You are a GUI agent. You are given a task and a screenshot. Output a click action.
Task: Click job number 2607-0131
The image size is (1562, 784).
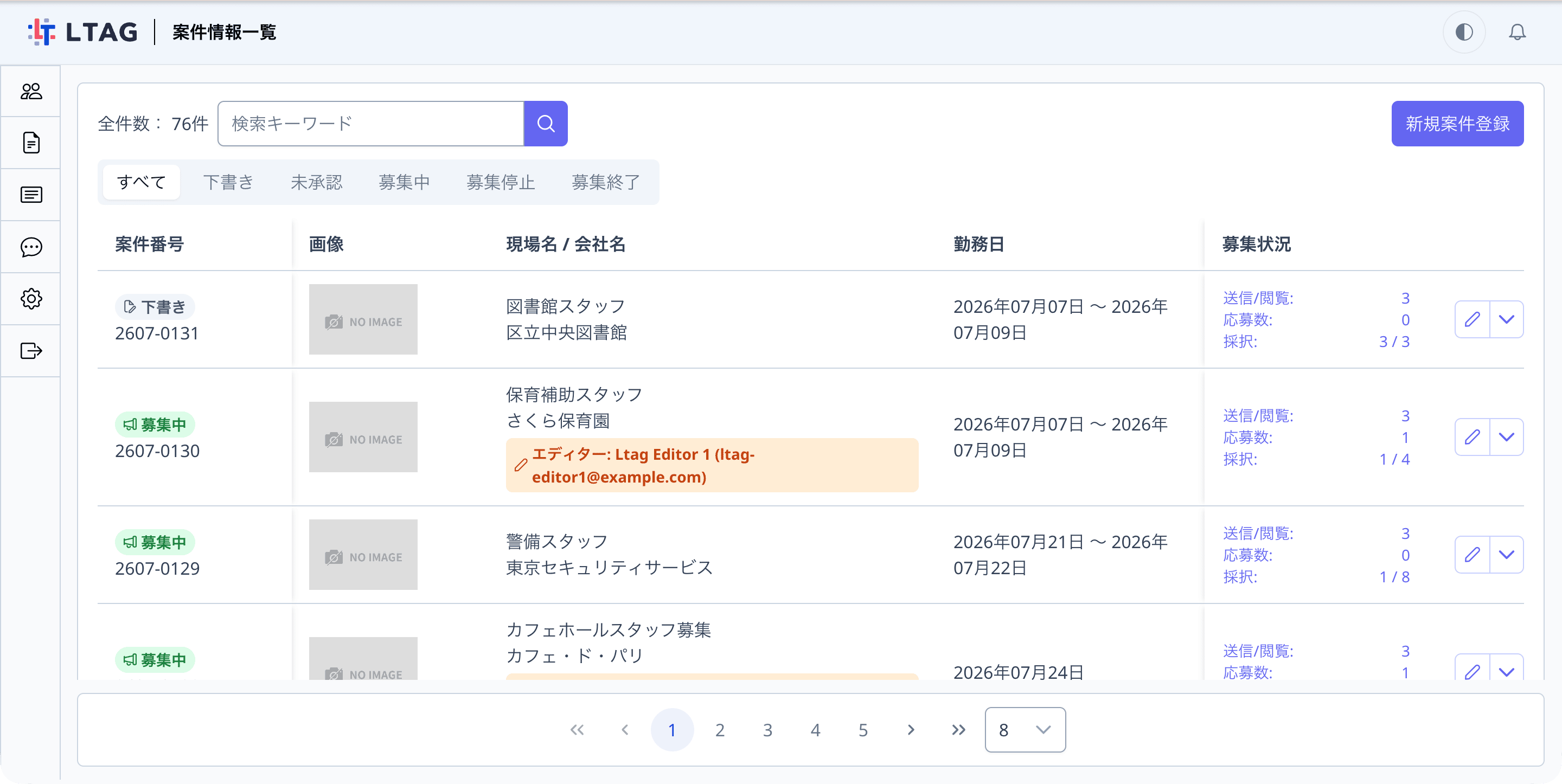tap(157, 333)
